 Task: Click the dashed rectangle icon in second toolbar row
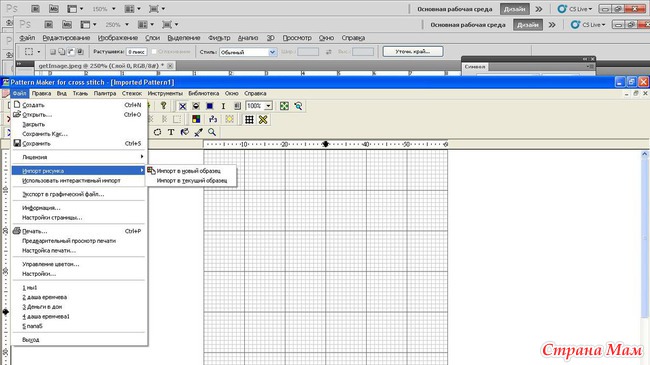[x=177, y=119]
